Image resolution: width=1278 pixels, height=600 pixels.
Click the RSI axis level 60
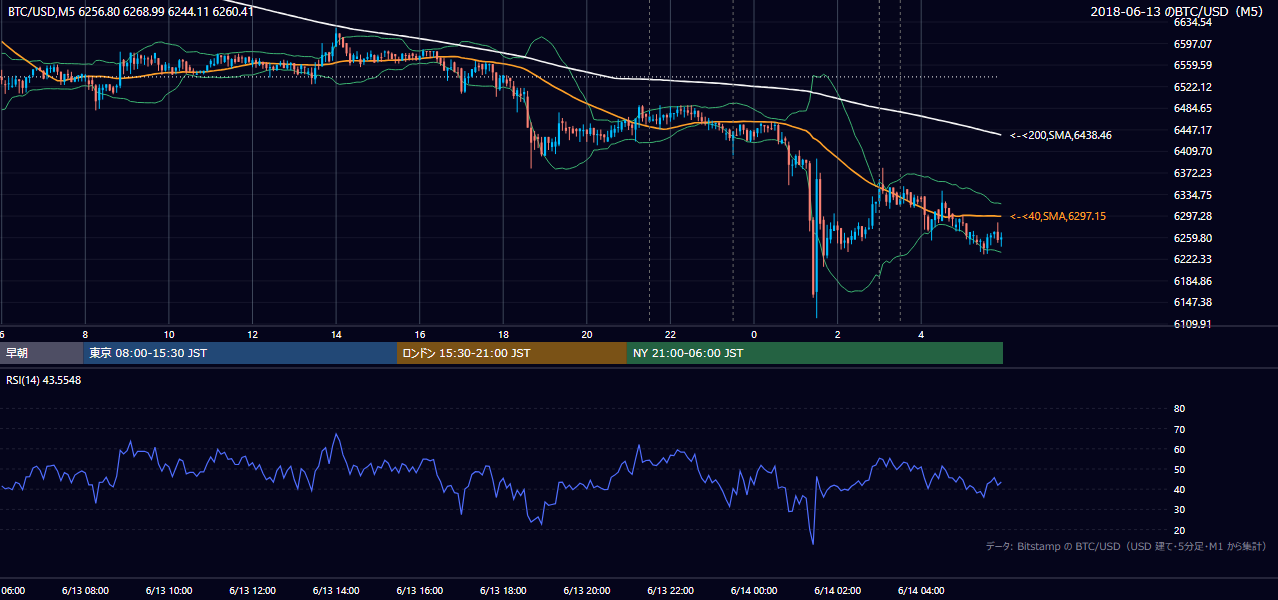[x=1179, y=449]
